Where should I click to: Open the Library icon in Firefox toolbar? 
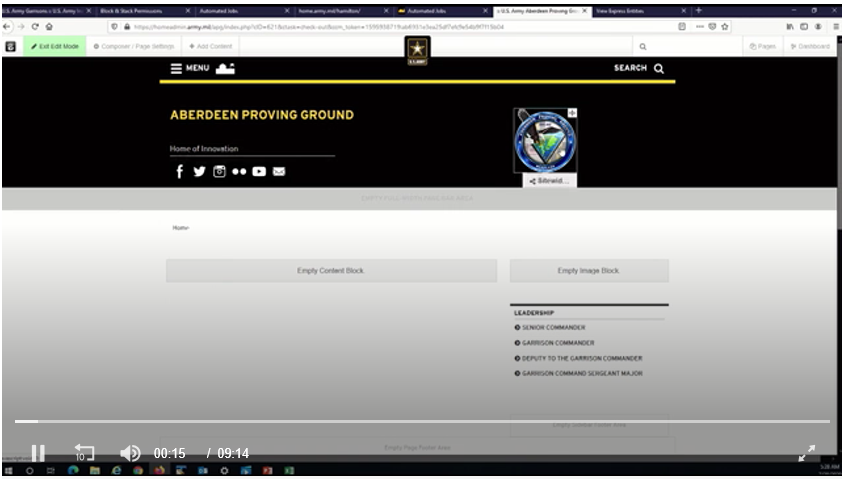790,26
